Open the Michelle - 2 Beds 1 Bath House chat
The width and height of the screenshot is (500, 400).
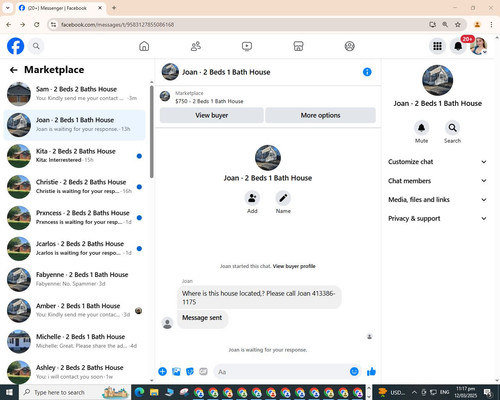point(75,341)
